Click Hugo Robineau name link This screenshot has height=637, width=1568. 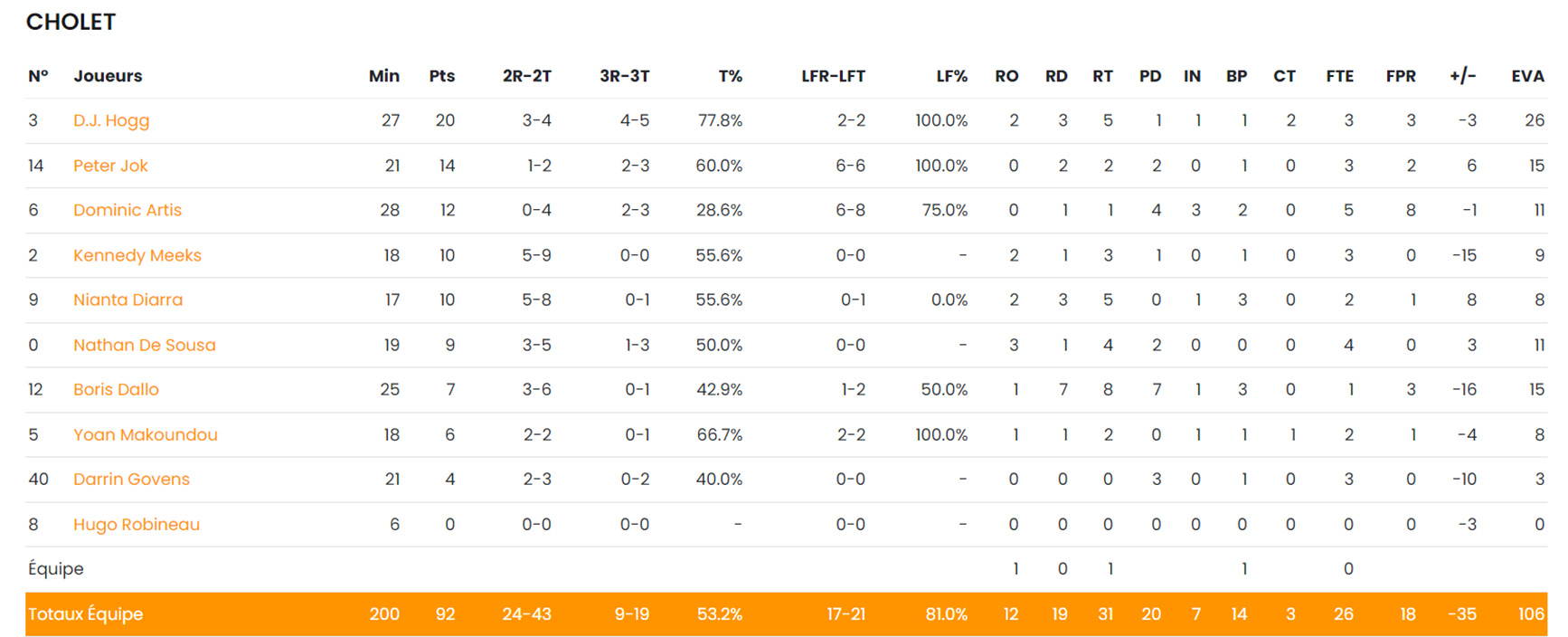[137, 524]
